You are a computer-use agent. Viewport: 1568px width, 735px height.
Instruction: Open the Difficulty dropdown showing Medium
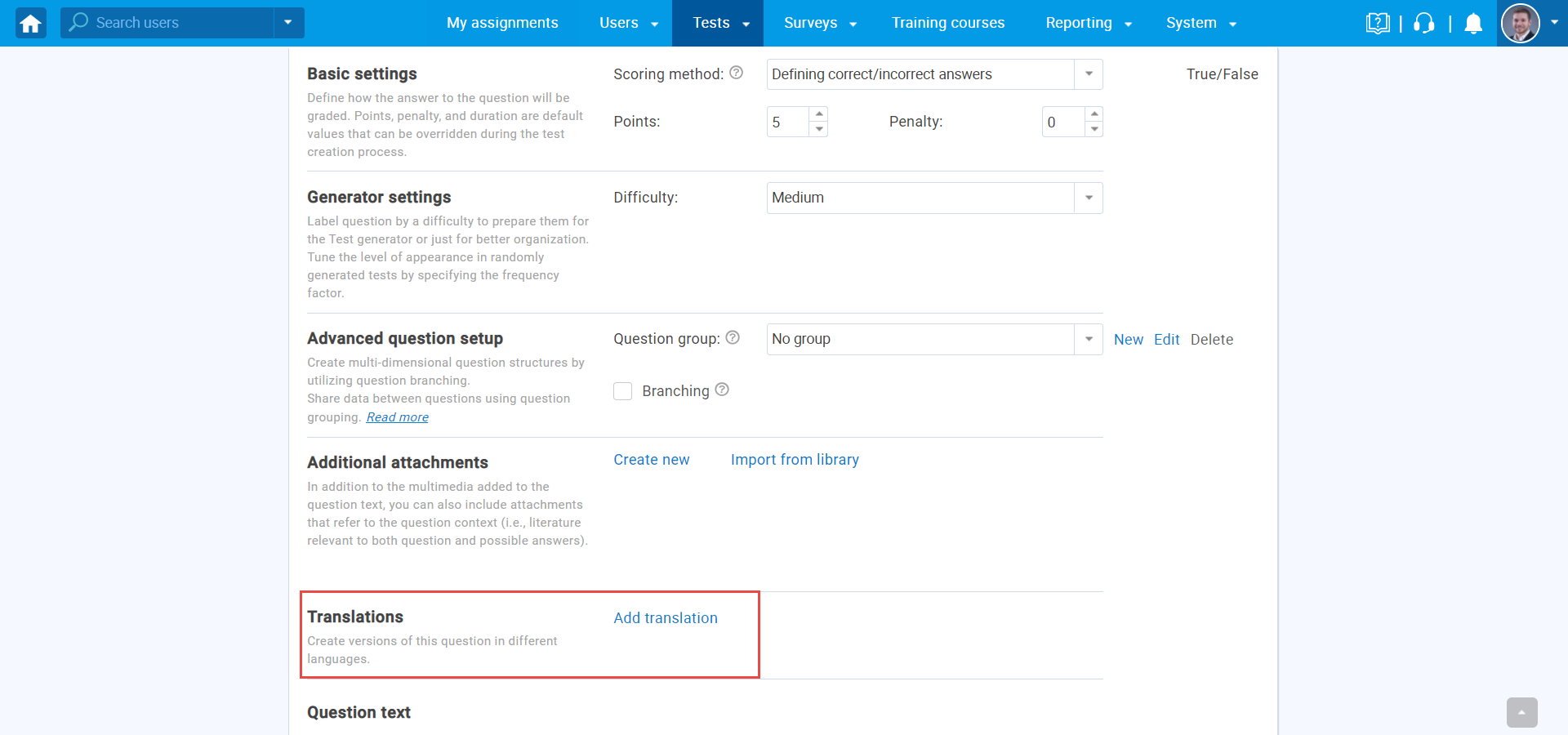[x=1089, y=198]
